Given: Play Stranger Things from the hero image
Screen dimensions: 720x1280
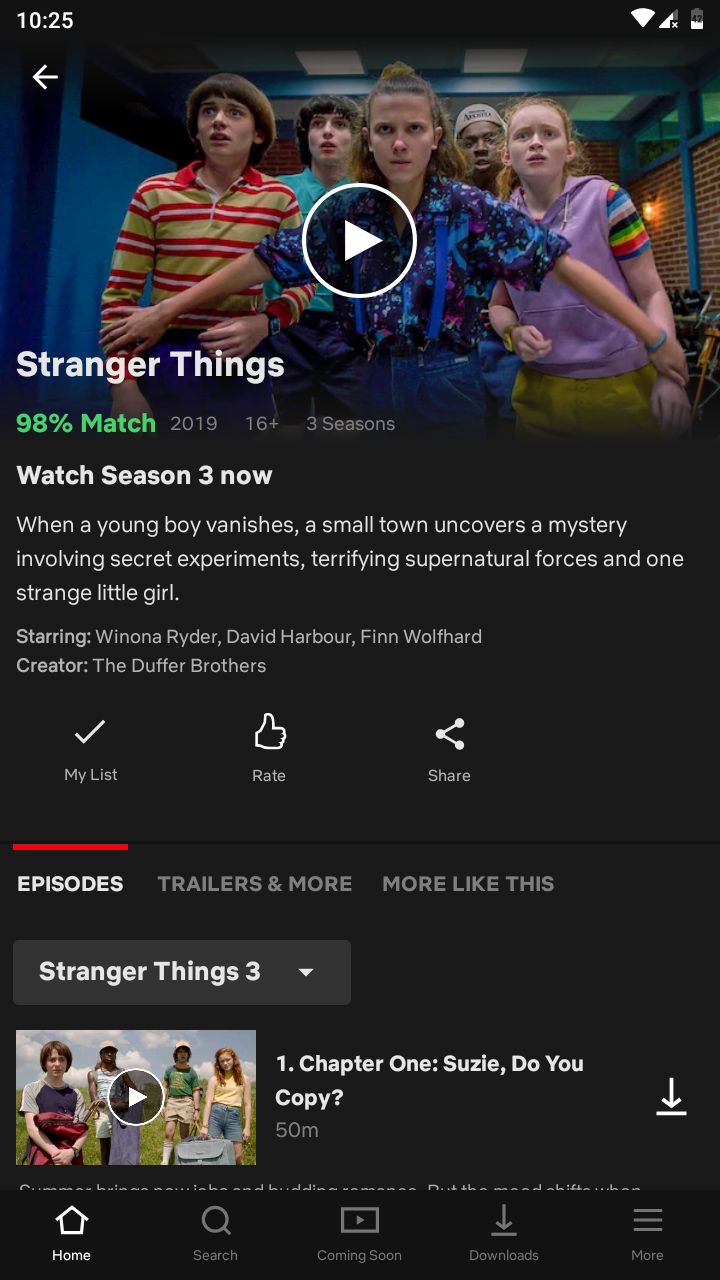Looking at the screenshot, I should (x=359, y=241).
